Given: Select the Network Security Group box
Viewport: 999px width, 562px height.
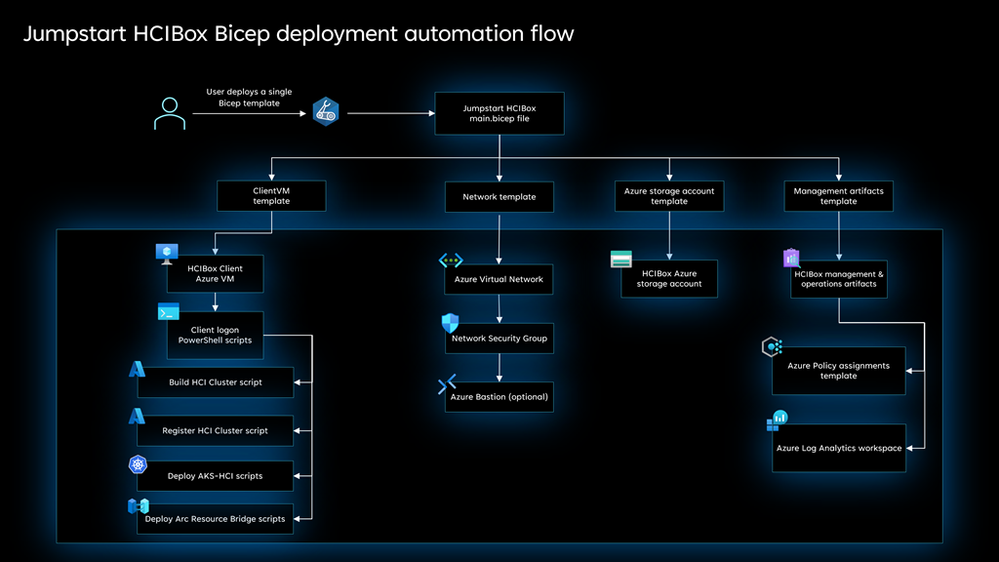Looking at the screenshot, I should point(500,338).
